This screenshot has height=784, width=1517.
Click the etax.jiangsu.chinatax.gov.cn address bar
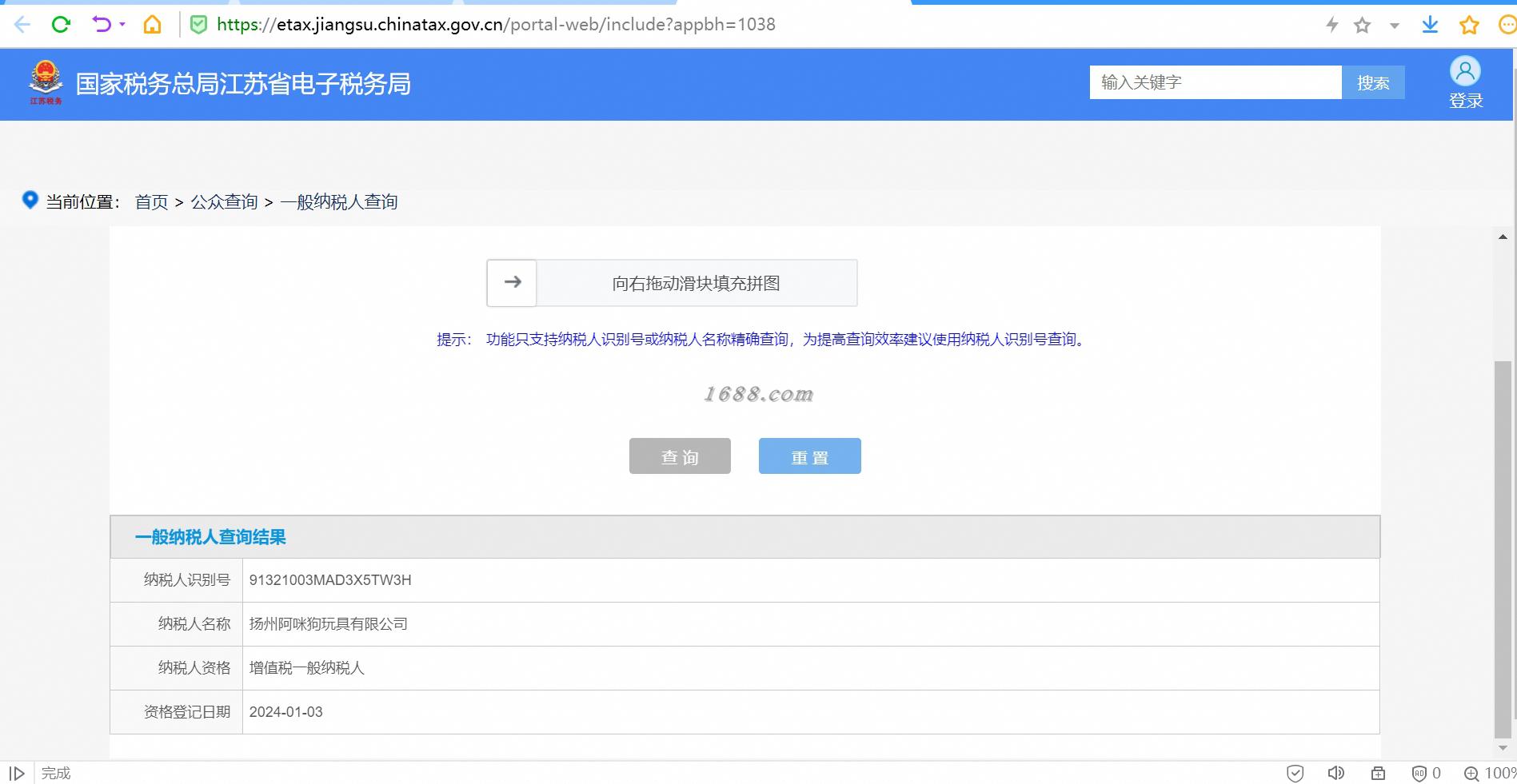point(496,25)
